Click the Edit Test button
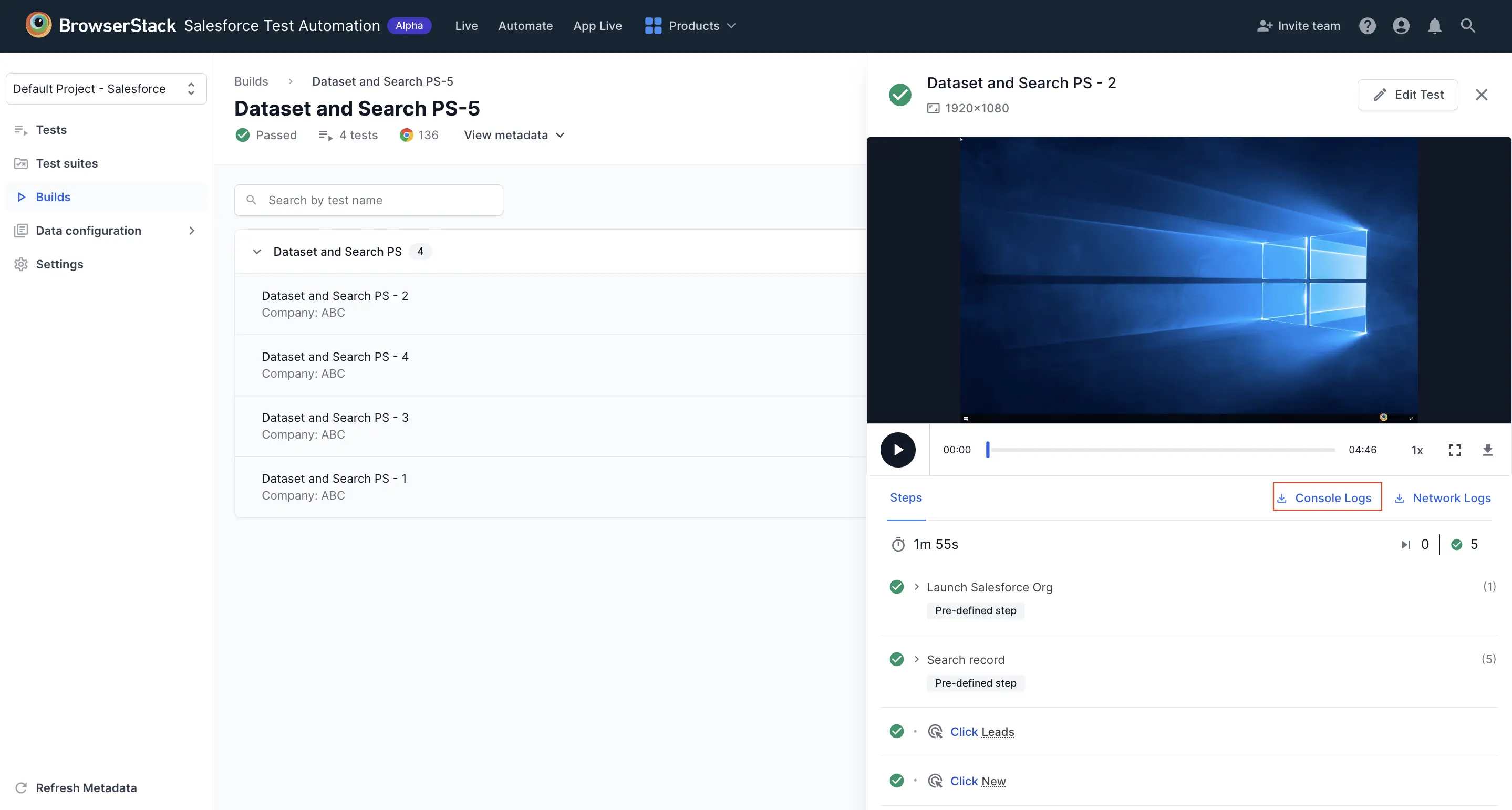The image size is (1512, 810). 1407,95
